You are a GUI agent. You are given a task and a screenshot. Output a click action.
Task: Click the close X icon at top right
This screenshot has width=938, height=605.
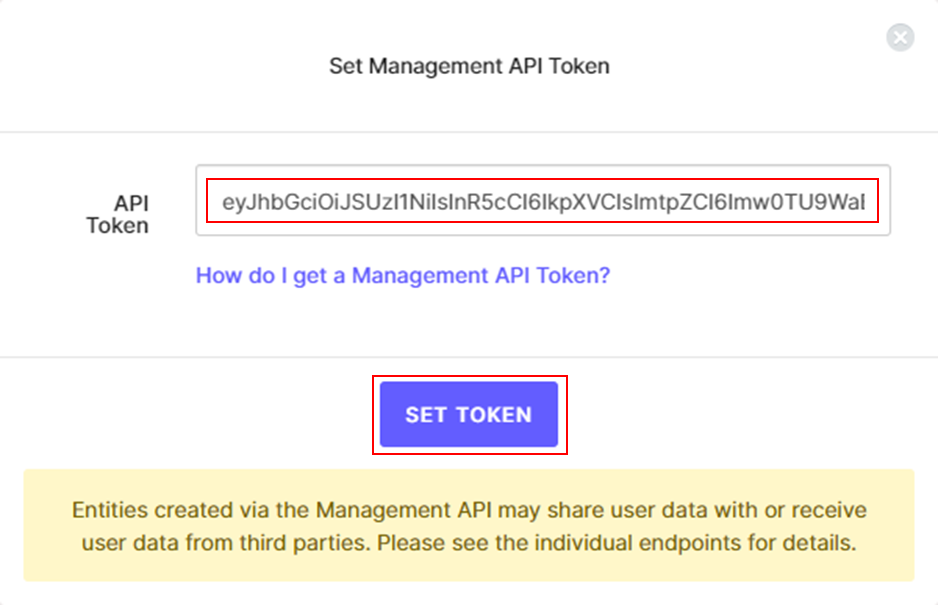pyautogui.click(x=899, y=37)
